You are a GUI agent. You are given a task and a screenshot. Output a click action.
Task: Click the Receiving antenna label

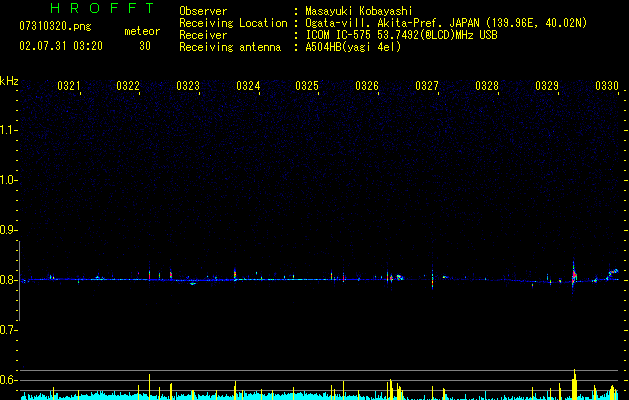point(230,47)
